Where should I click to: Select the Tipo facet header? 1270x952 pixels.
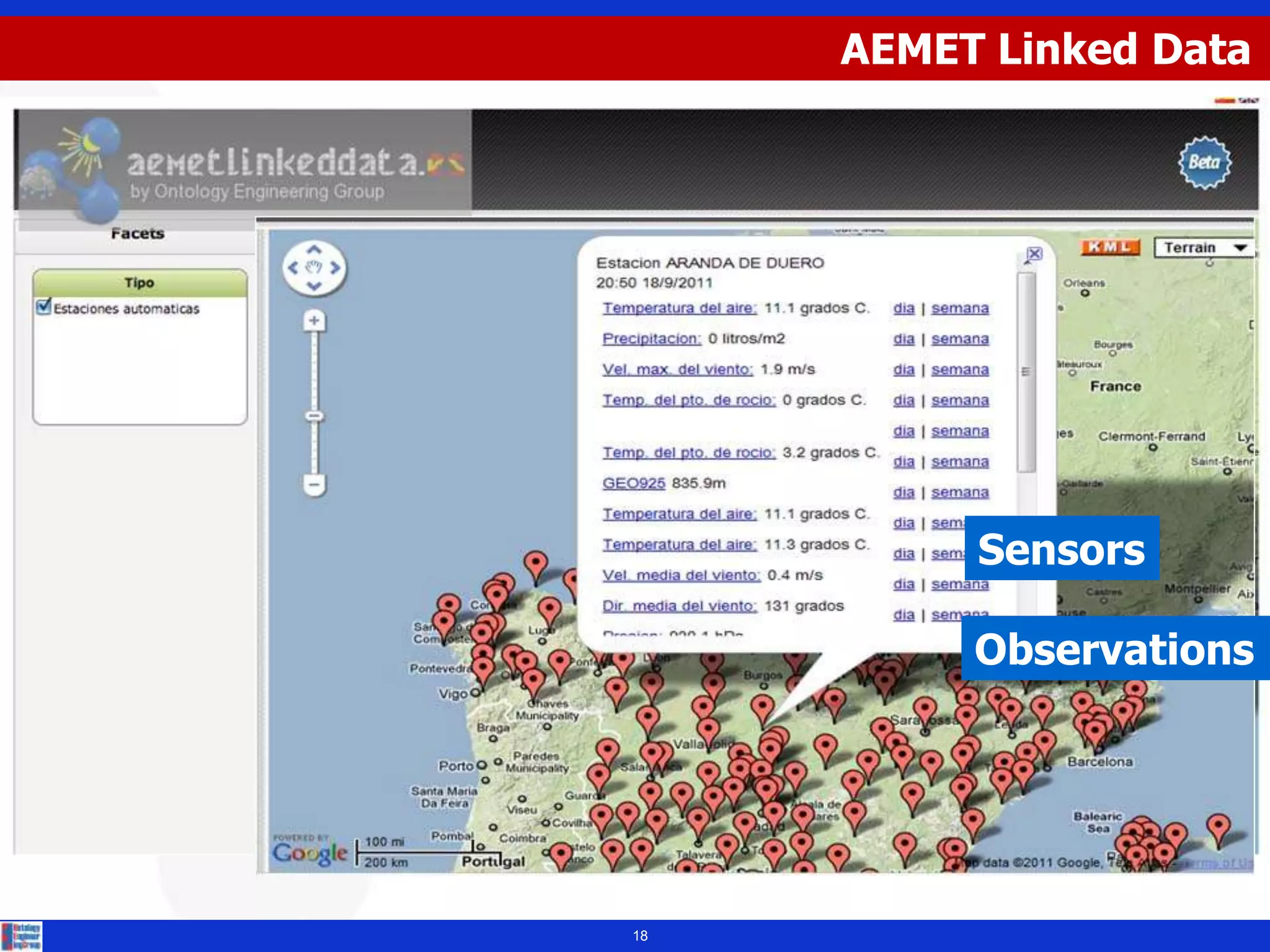tap(140, 283)
